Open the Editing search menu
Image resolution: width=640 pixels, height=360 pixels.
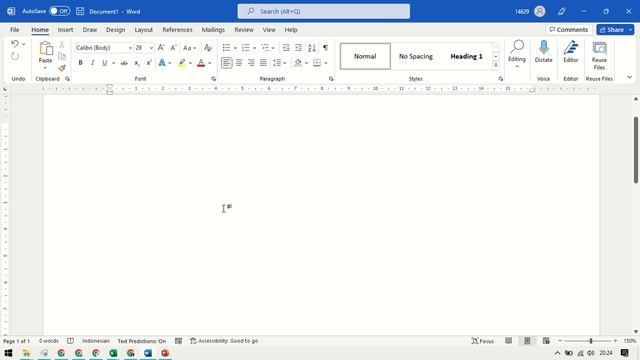[517, 53]
